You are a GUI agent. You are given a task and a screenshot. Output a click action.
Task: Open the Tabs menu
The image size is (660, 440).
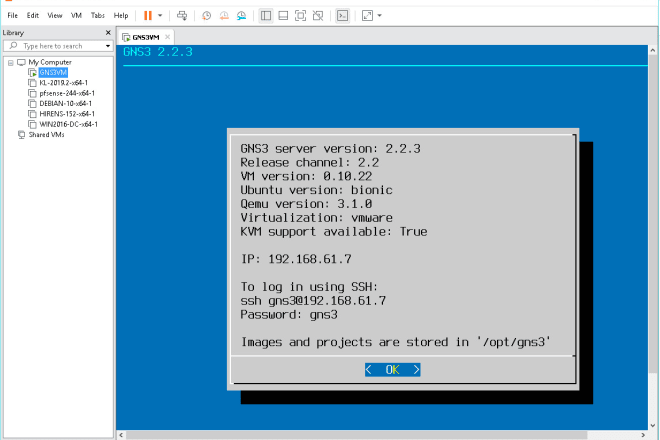[x=98, y=16]
